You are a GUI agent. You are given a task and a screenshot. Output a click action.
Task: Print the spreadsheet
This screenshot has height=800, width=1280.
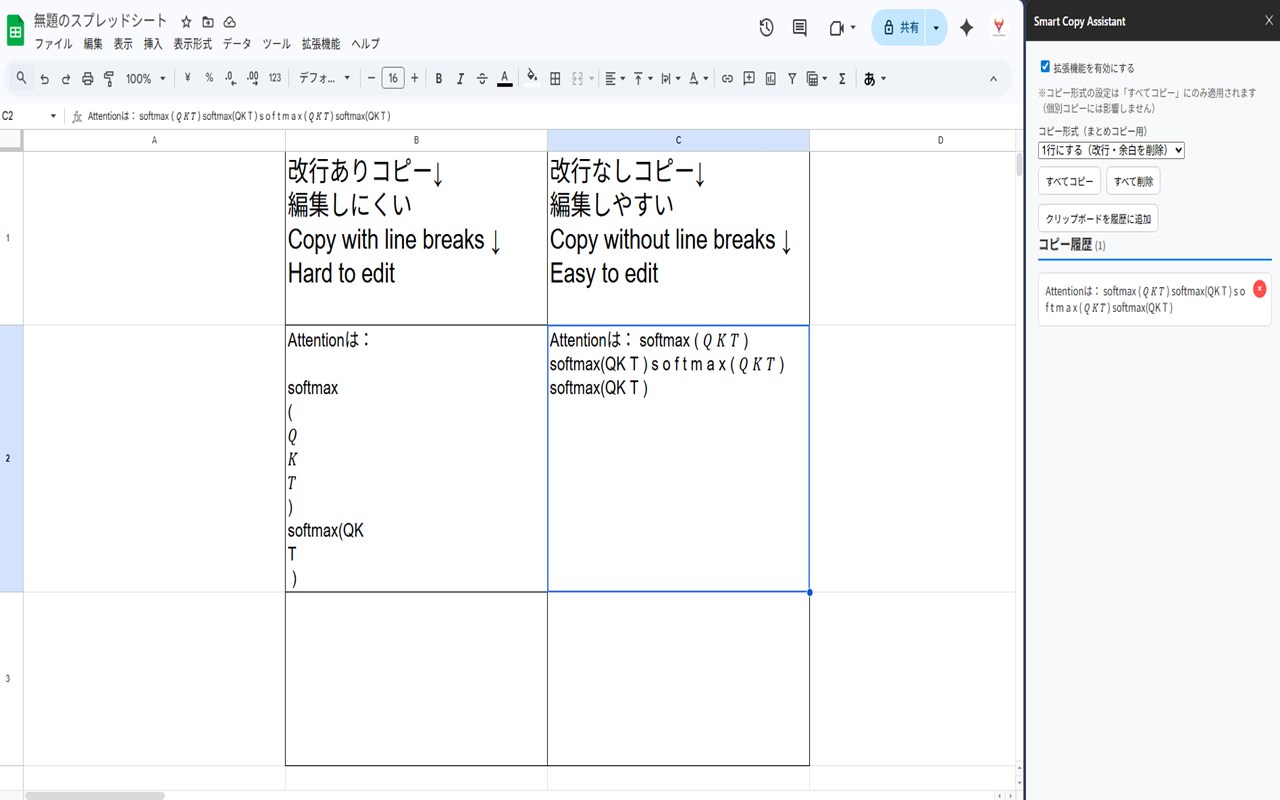tap(87, 78)
